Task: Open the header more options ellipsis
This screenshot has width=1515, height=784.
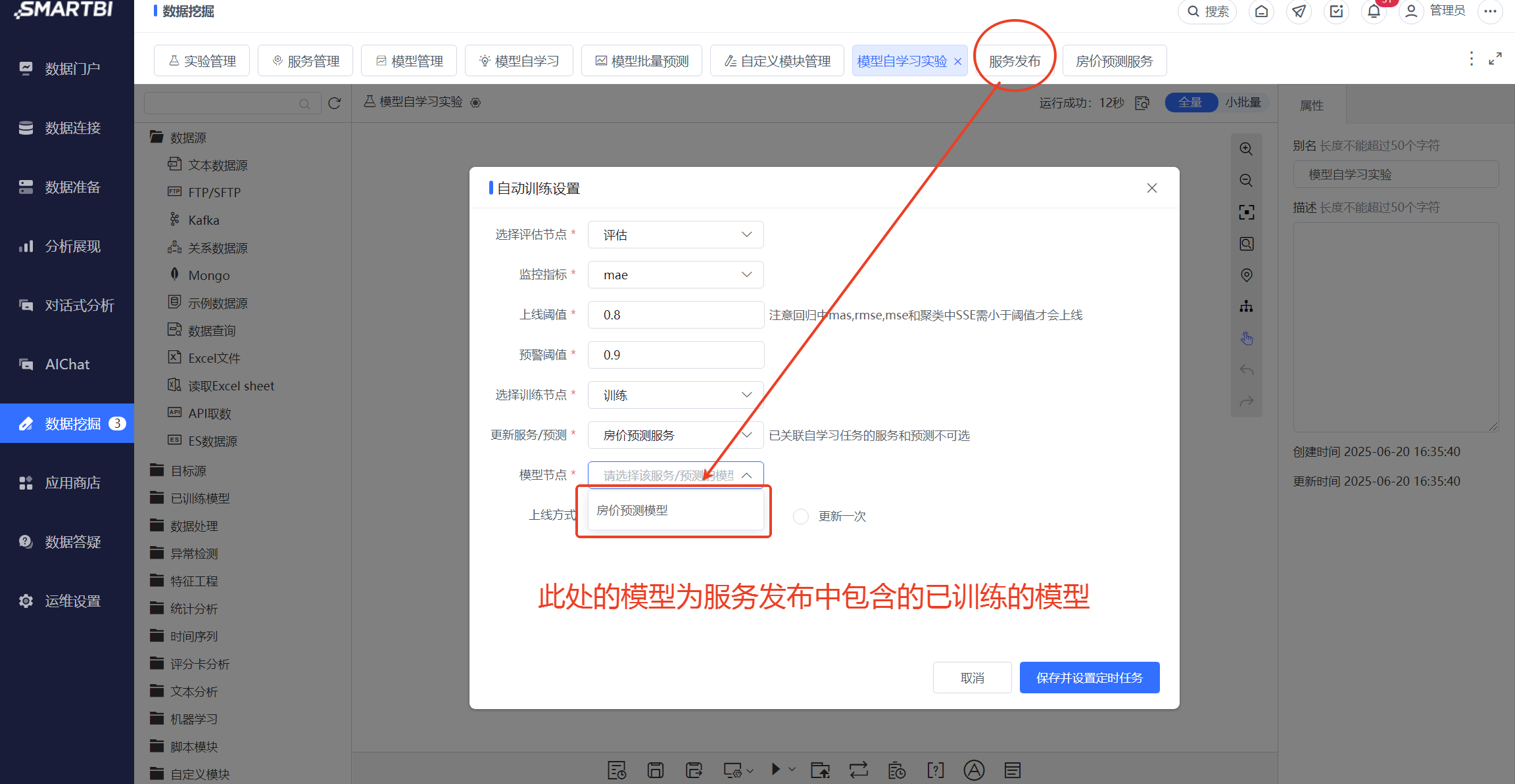Action: [x=1490, y=11]
